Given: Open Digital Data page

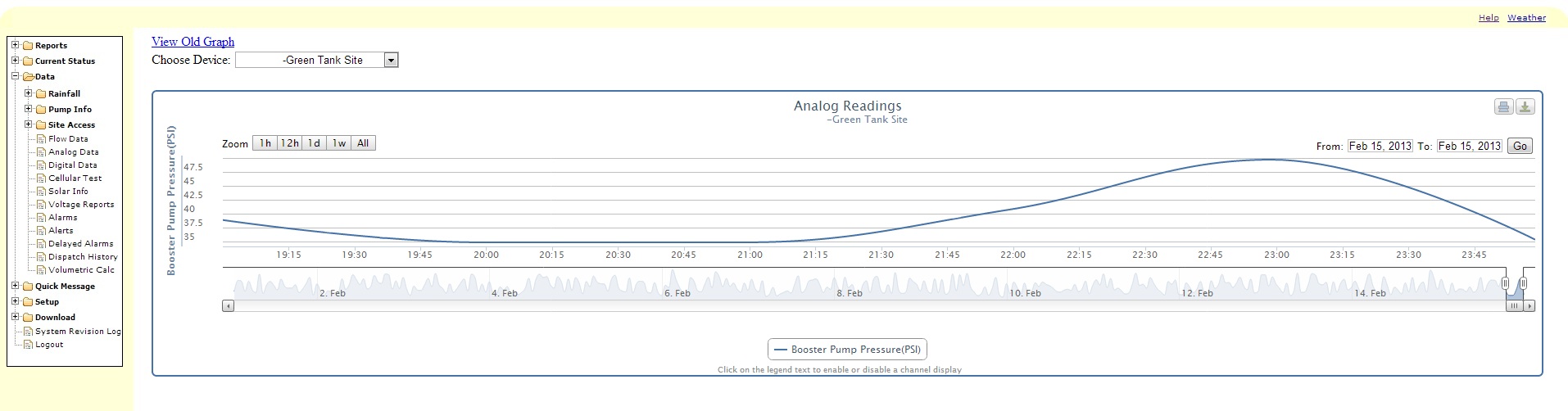Looking at the screenshot, I should (72, 165).
